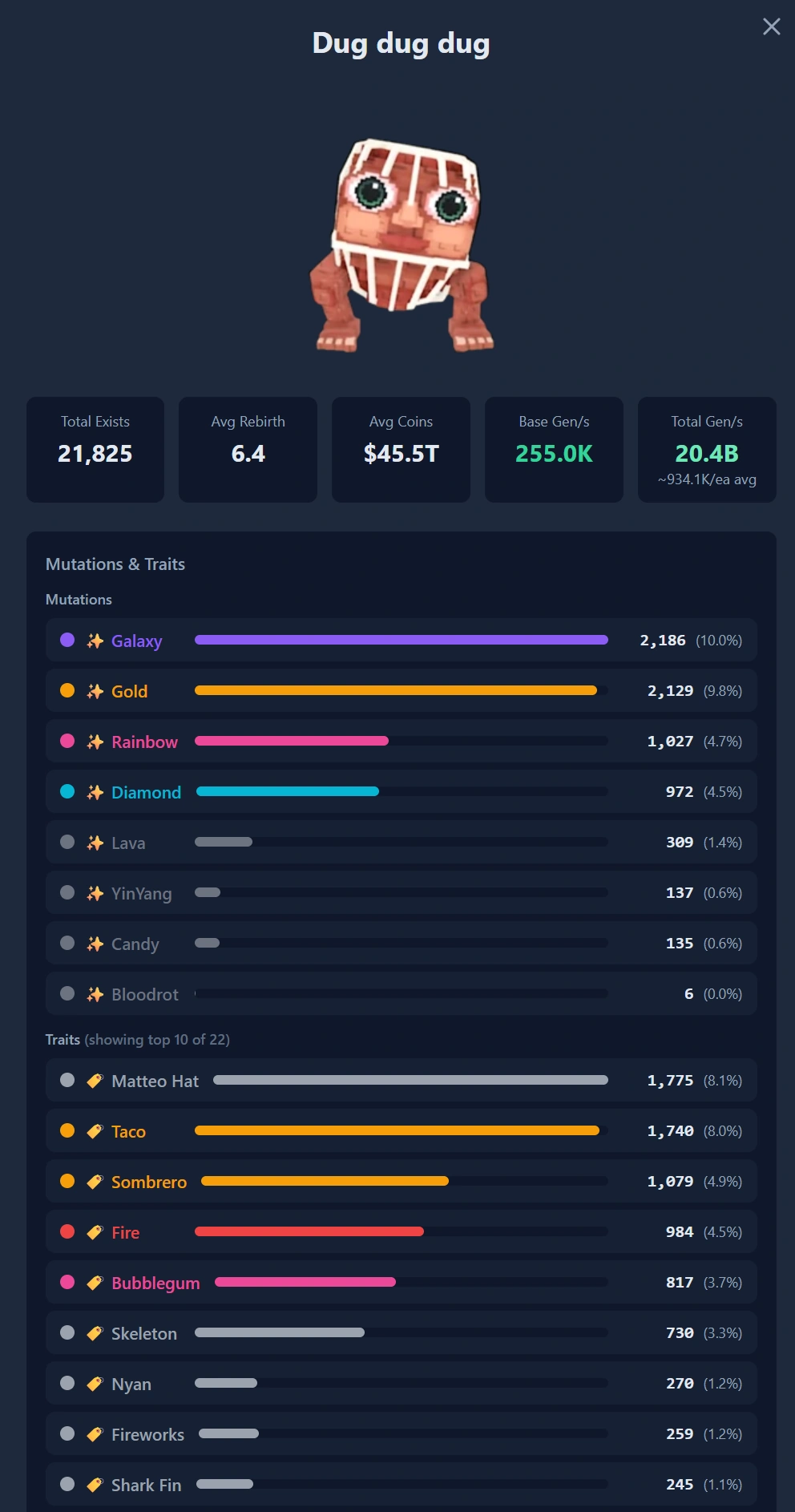The height and width of the screenshot is (1512, 795).
Task: Click the Bubblegum trait tag icon
Action: (x=95, y=1283)
